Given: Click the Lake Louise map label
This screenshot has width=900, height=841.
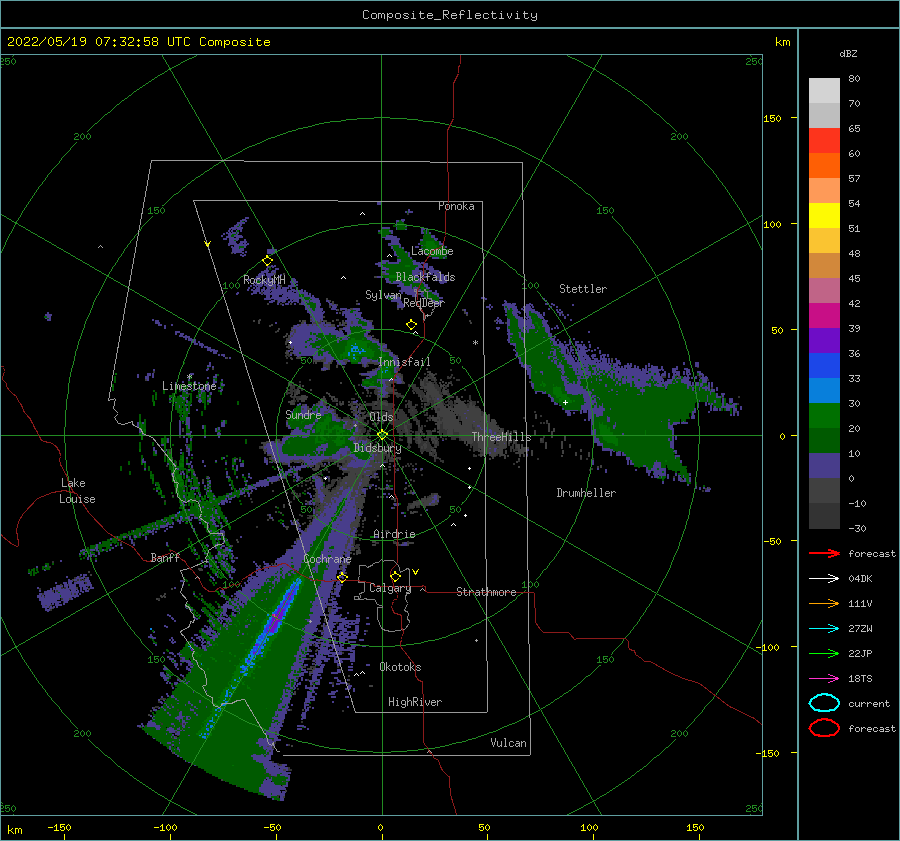Looking at the screenshot, I should pyautogui.click(x=77, y=491).
